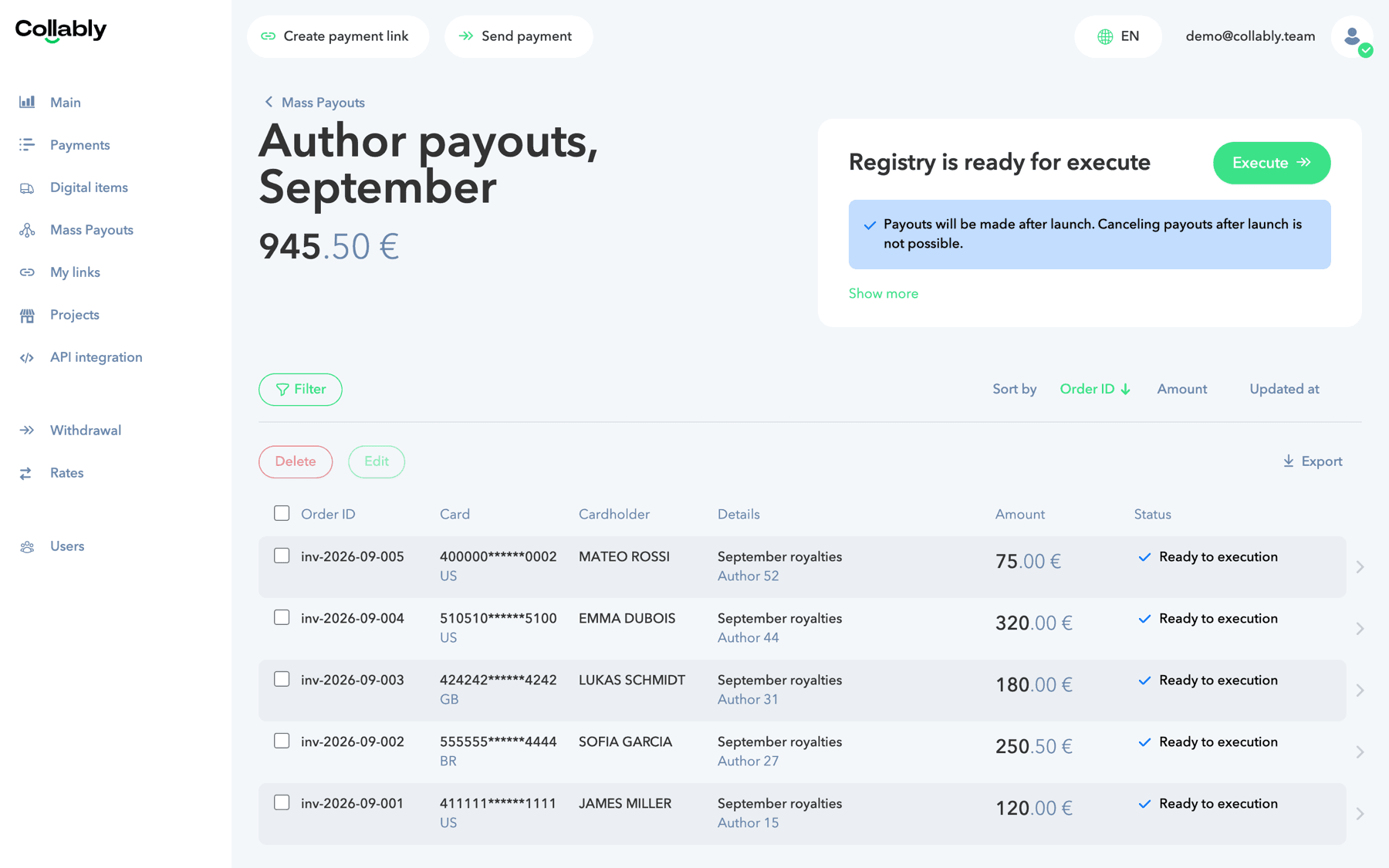Check the box for inv-2026-09-005
This screenshot has height=868, width=1389.
point(282,556)
